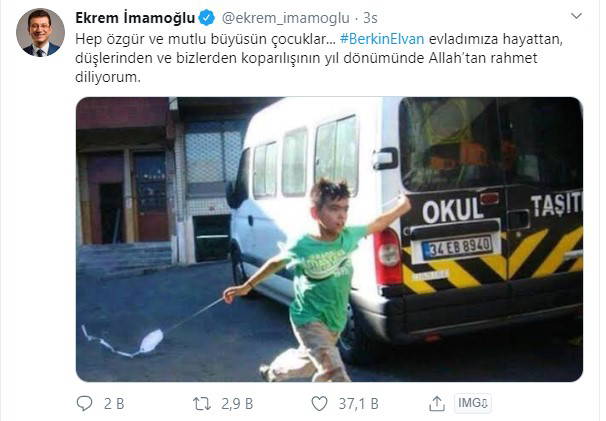Click the 34 EB 8940 plate in photo
Image resolution: width=606 pixels, height=421 pixels.
(x=457, y=247)
